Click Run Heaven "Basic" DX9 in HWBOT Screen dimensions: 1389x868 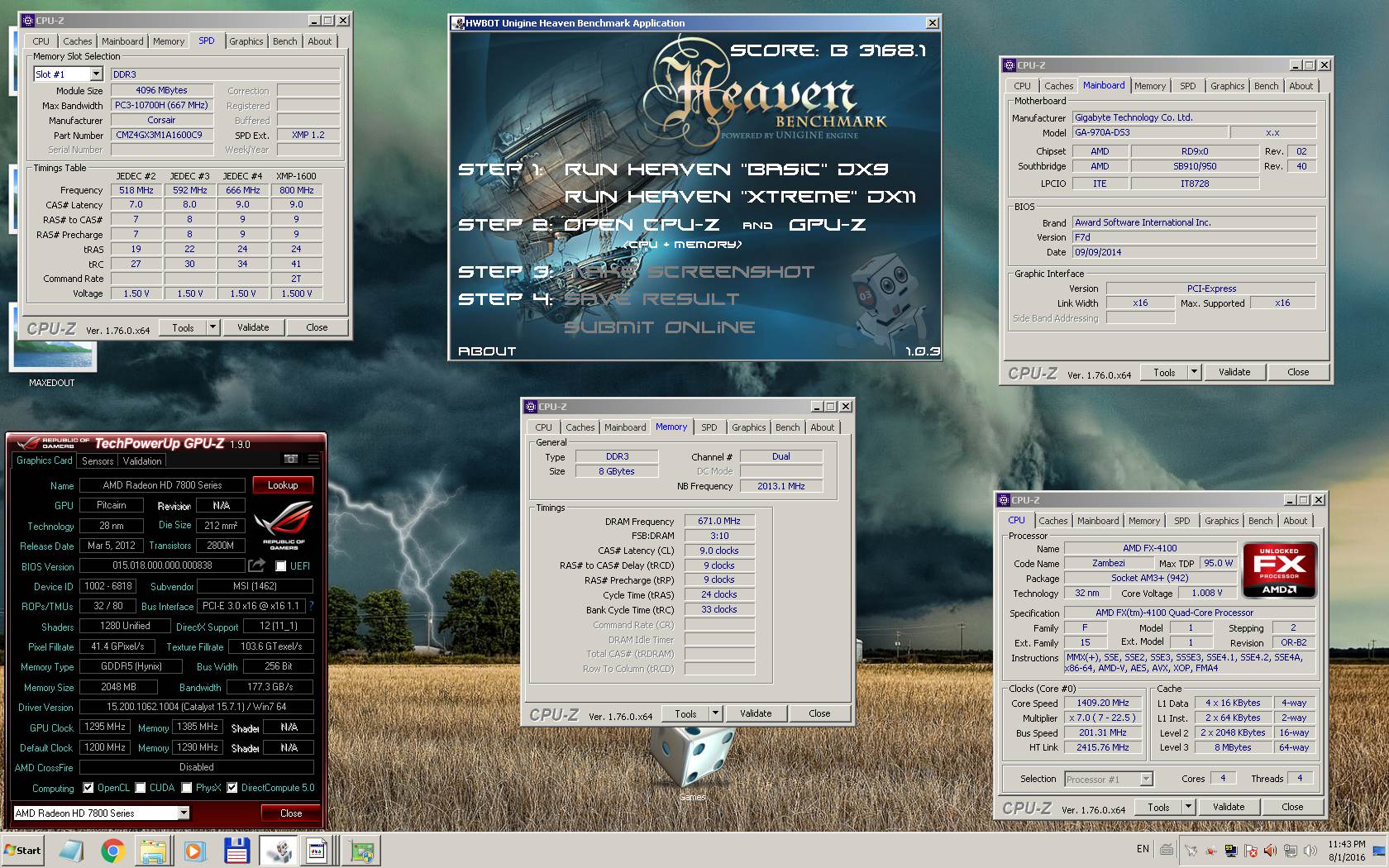click(x=726, y=169)
